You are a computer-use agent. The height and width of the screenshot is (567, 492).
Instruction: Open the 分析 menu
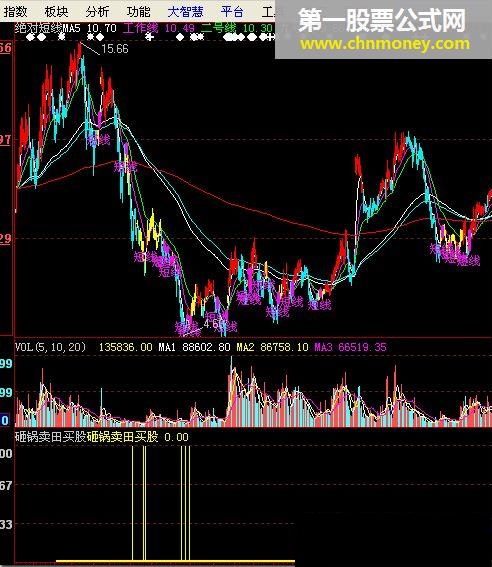coord(97,12)
